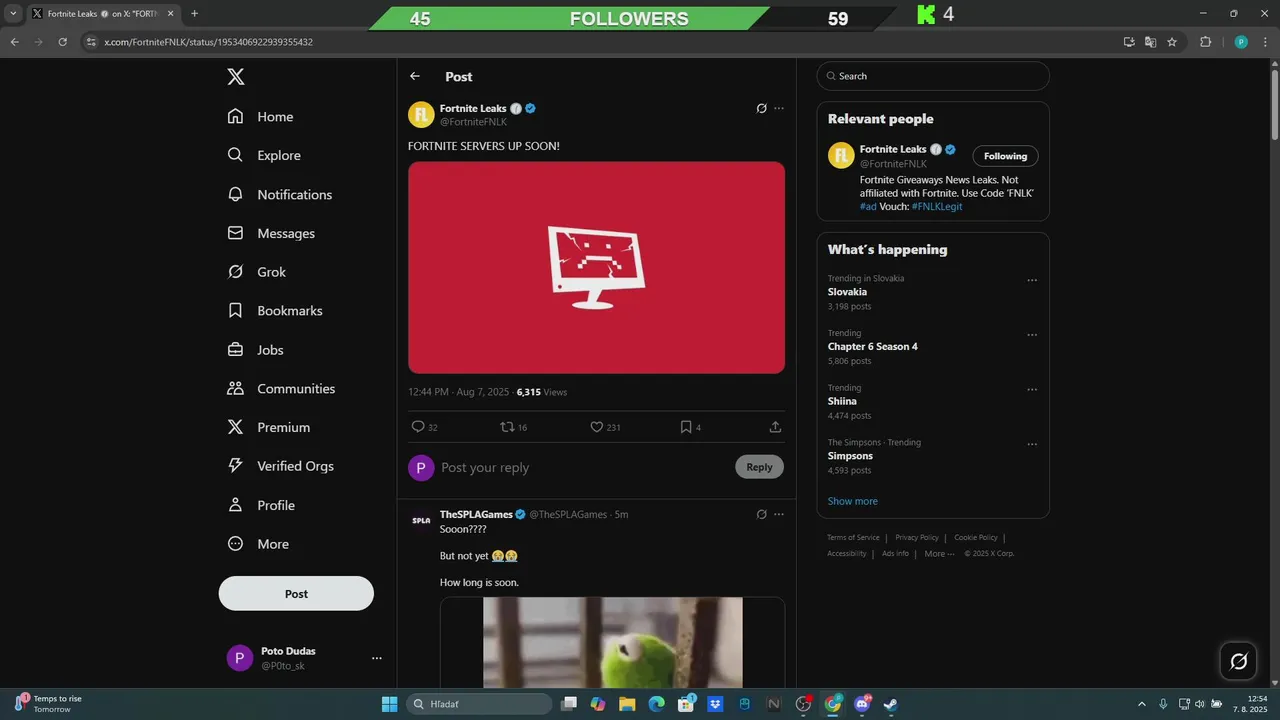
Task: Bookmark this tab with the star icon
Action: pyautogui.click(x=1172, y=42)
